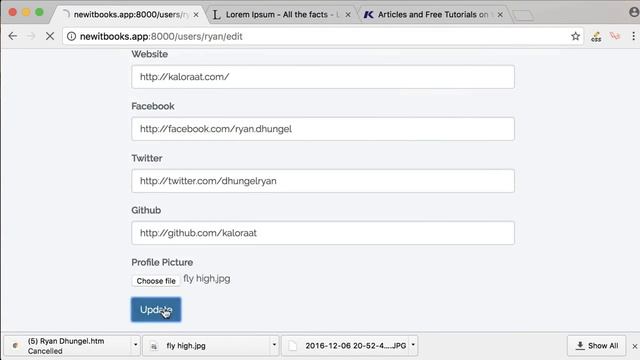
Task: Open Ryan Dhungel.htm download options arrow
Action: pos(136,345)
